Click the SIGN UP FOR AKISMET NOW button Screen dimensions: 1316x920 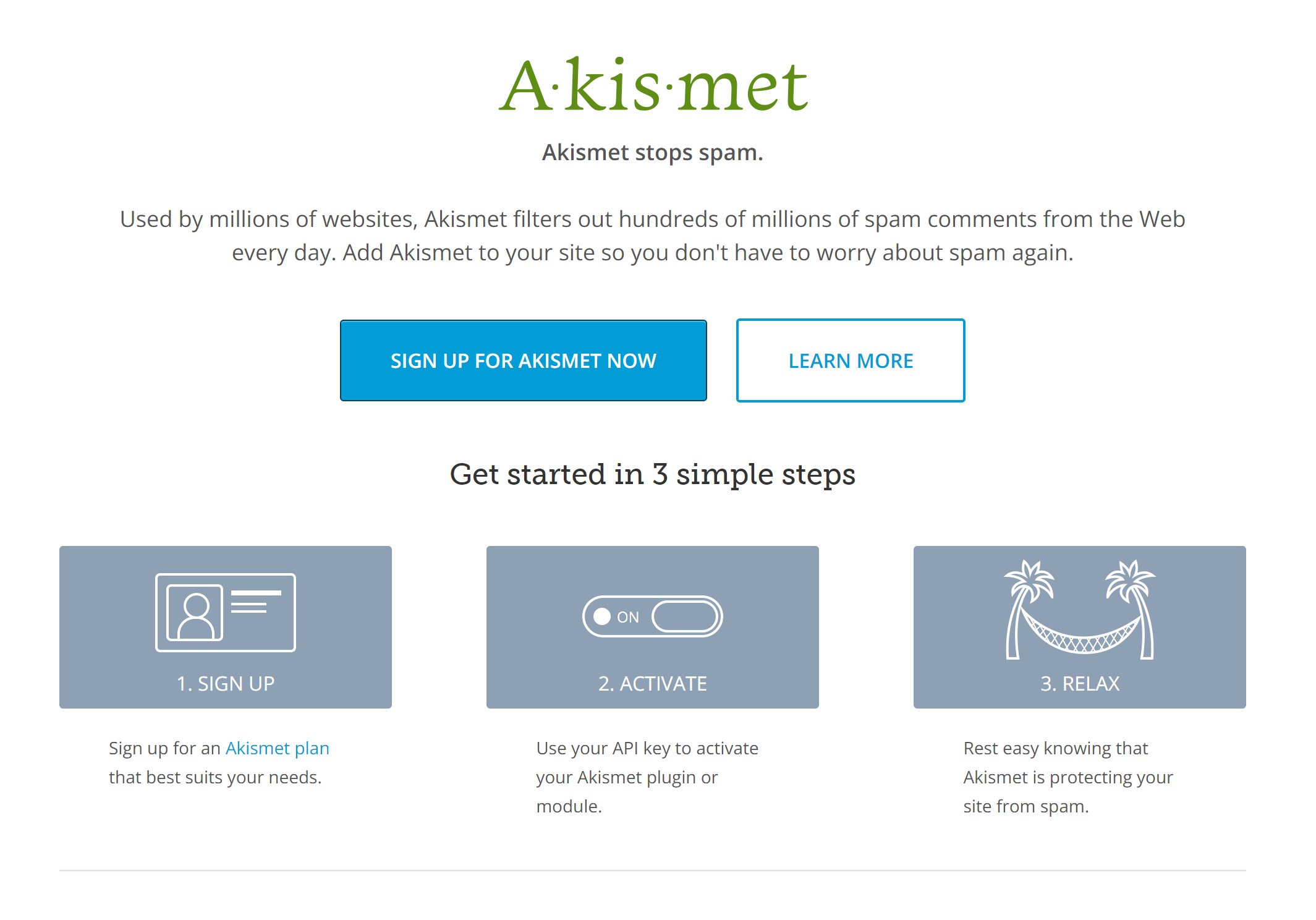click(x=523, y=360)
